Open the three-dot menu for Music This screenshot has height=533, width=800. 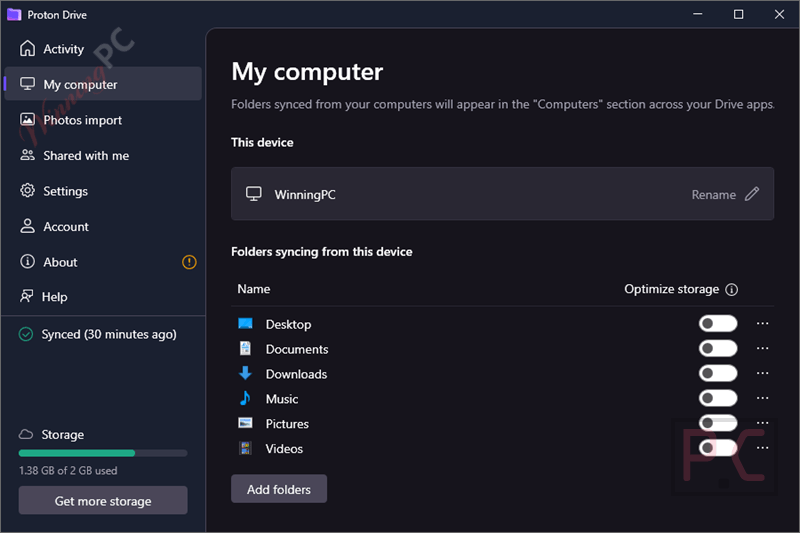point(762,398)
